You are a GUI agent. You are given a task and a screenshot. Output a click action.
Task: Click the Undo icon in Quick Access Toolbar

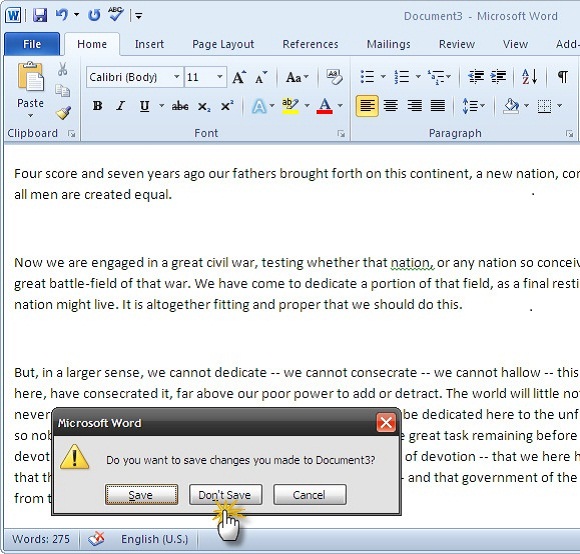tap(62, 15)
